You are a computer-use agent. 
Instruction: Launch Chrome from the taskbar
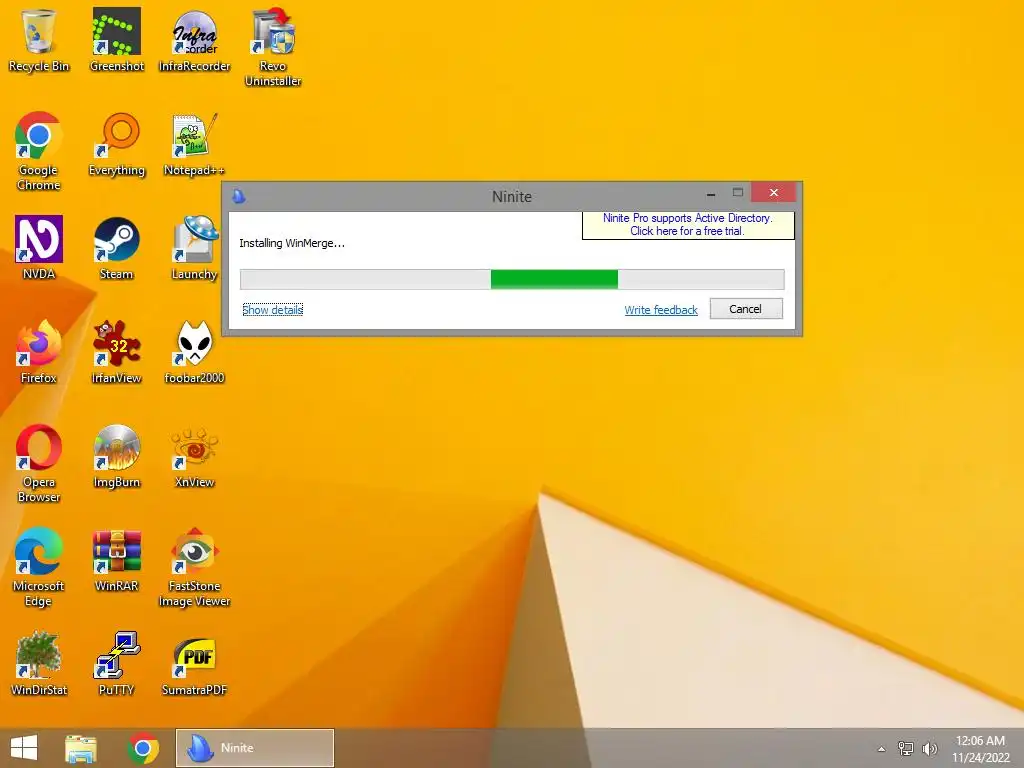click(x=143, y=748)
